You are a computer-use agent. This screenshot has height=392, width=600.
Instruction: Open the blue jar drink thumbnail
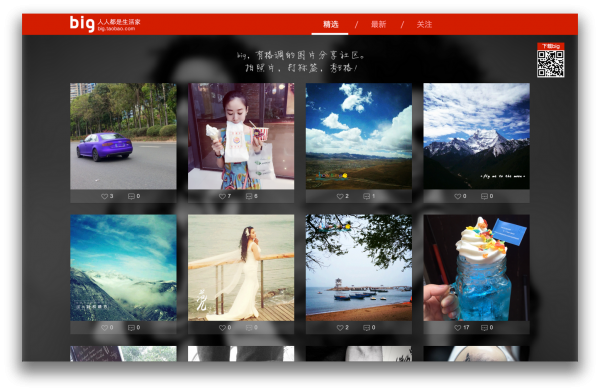pyautogui.click(x=476, y=268)
